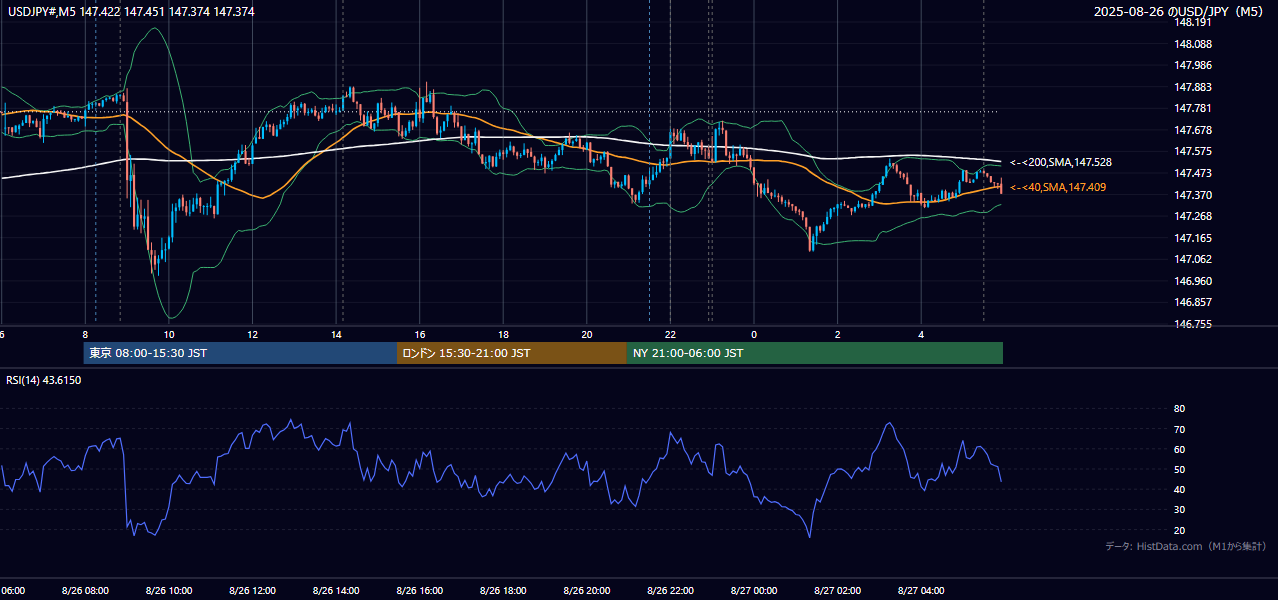Click the 8/27 00:00 bottom date label
The image size is (1278, 600).
click(754, 591)
